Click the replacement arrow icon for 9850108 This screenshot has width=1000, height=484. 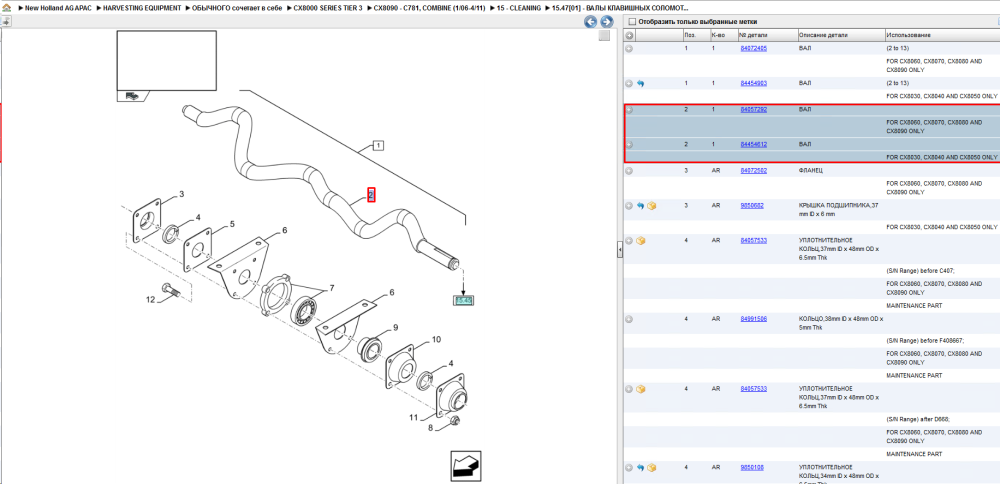coord(640,467)
